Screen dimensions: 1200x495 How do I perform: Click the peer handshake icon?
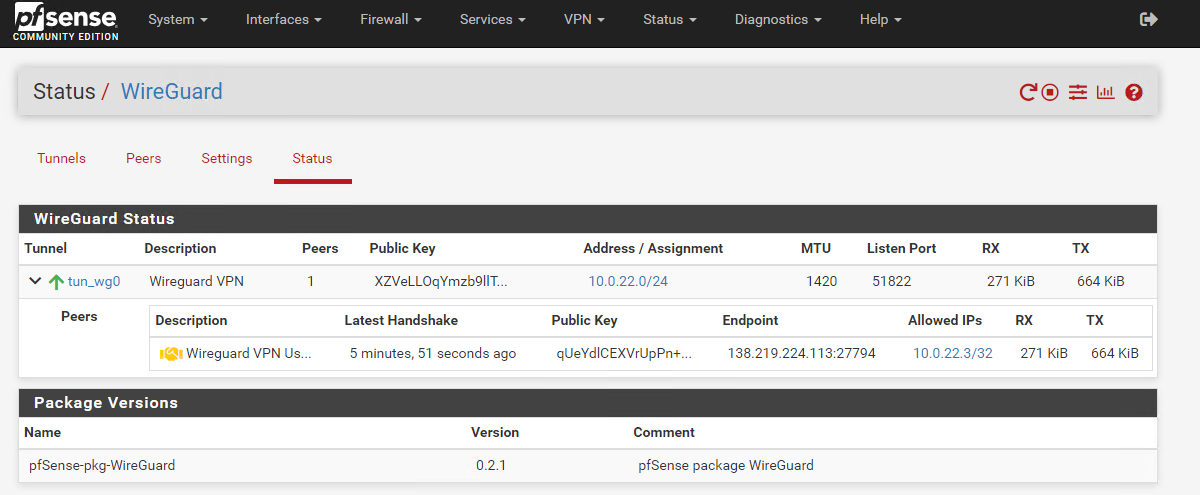[x=169, y=353]
